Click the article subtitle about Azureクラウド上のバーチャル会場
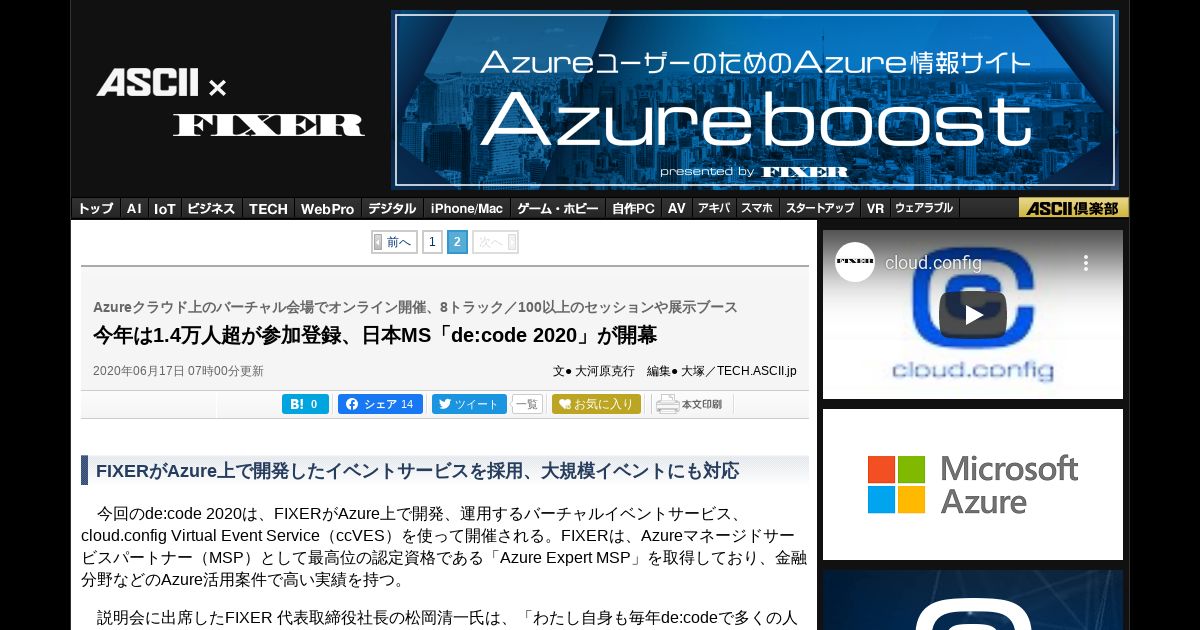Viewport: 1200px width, 630px height. 415,307
